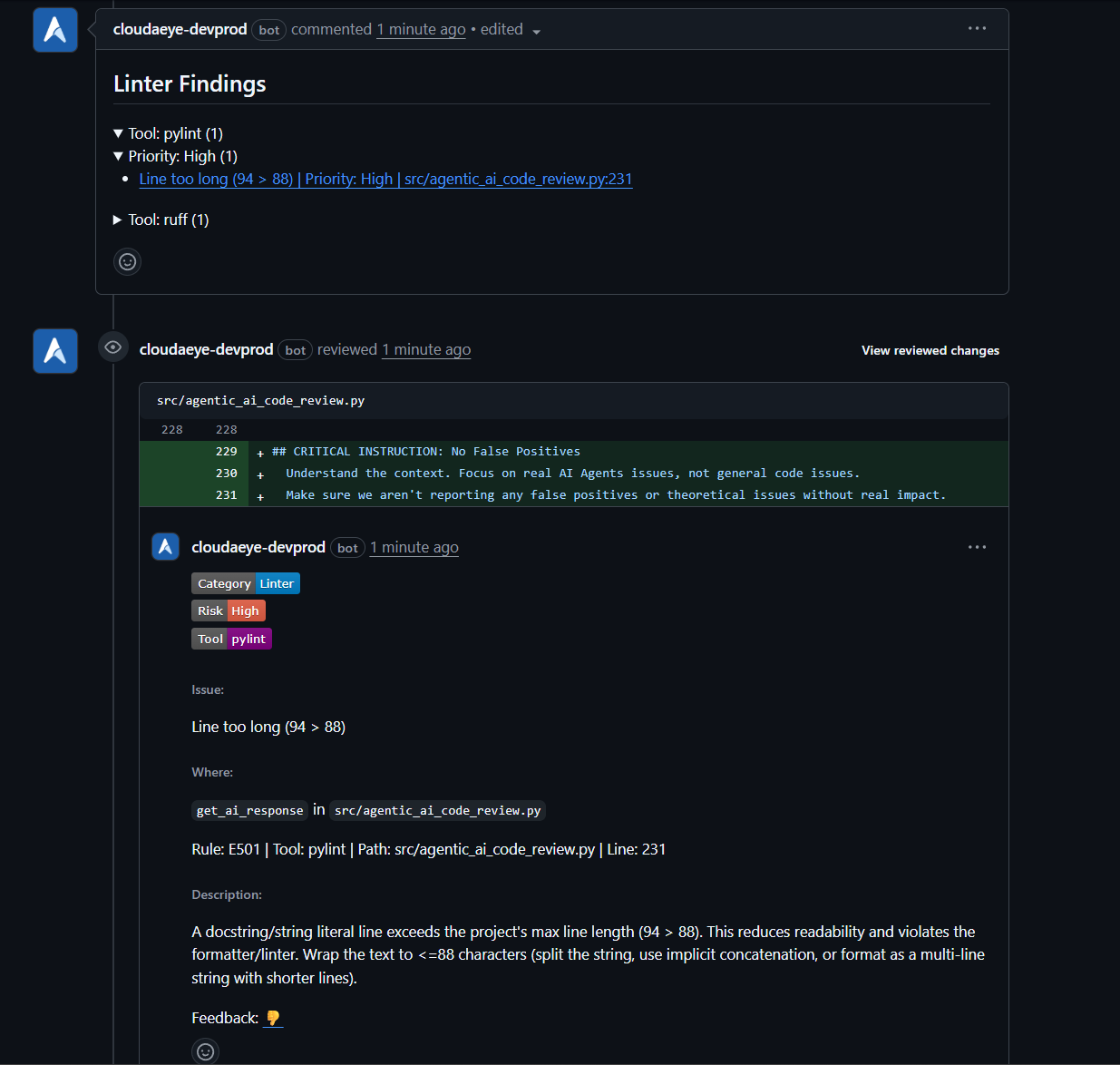Click line number 231 in the diff
This screenshot has height=1065, width=1120.
(x=226, y=495)
